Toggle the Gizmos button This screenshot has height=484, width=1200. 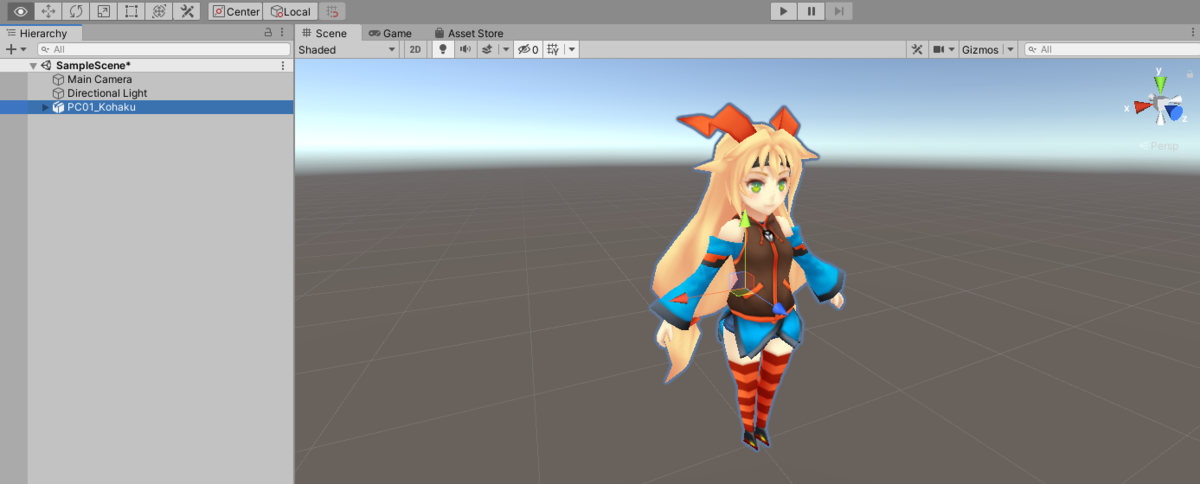point(980,49)
